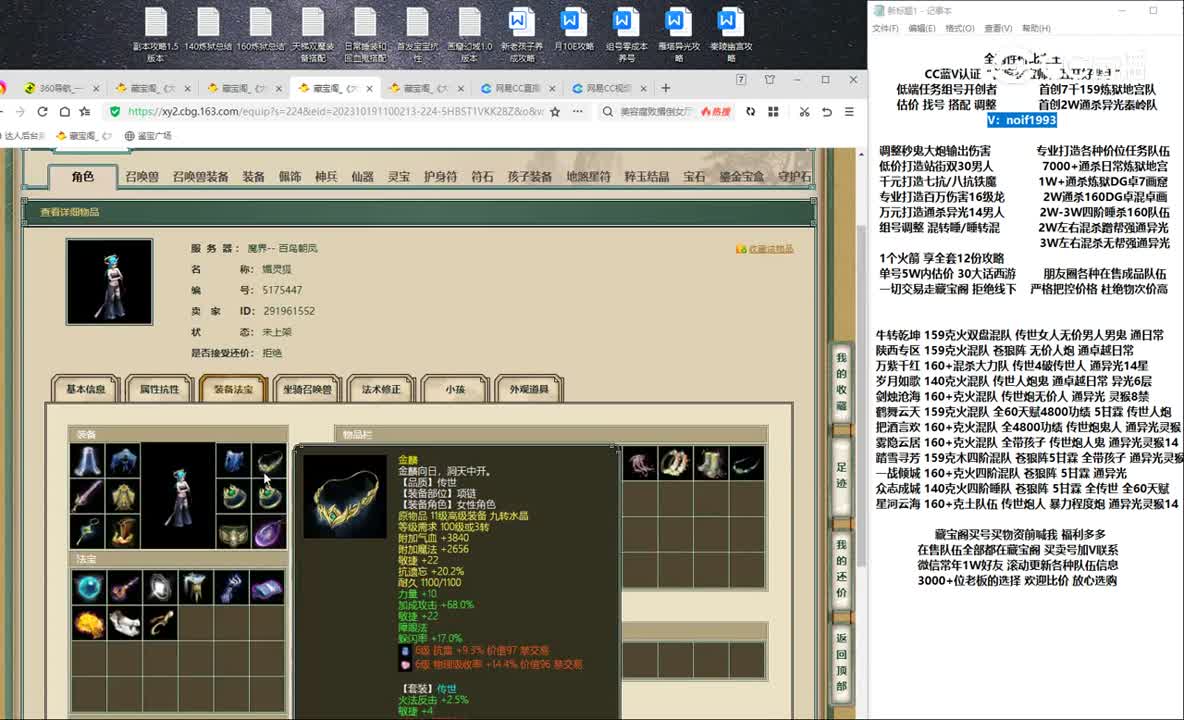Open the 我的收藏 side button
The height and width of the screenshot is (720, 1184).
[841, 383]
